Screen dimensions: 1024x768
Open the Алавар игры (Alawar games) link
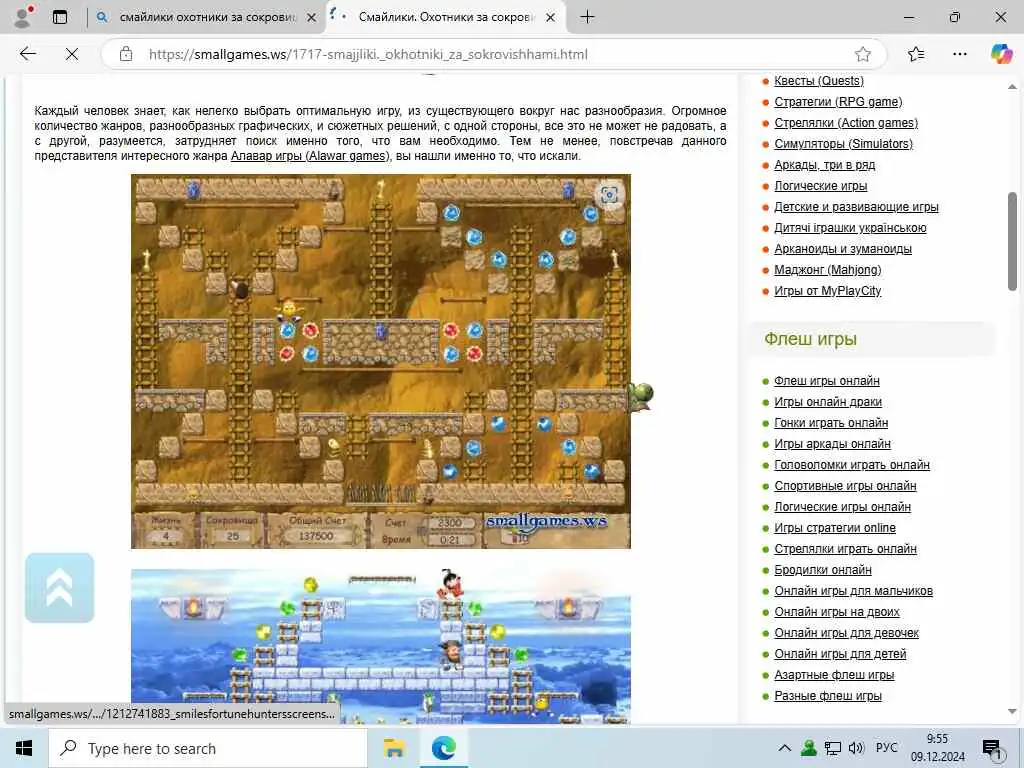pos(310,156)
